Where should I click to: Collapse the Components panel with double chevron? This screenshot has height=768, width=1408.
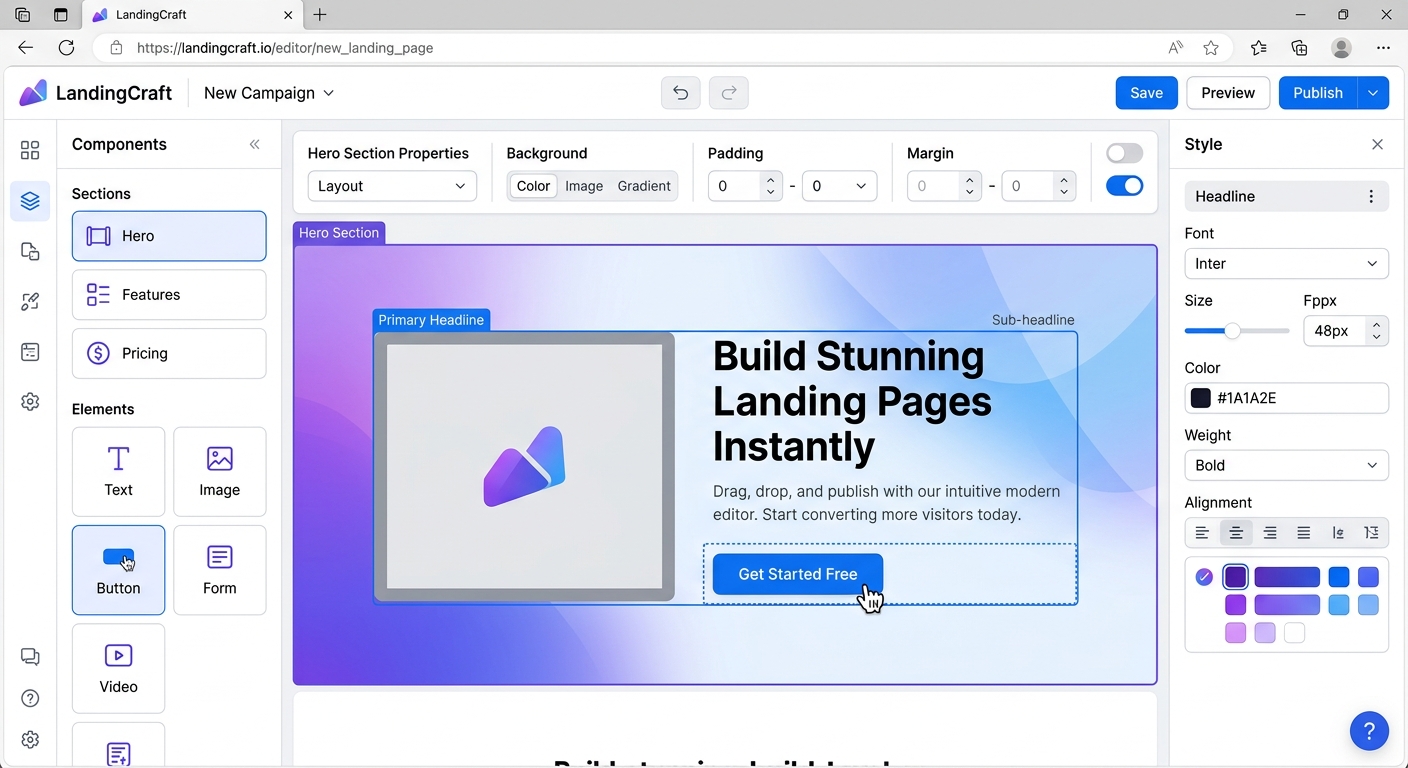point(255,144)
